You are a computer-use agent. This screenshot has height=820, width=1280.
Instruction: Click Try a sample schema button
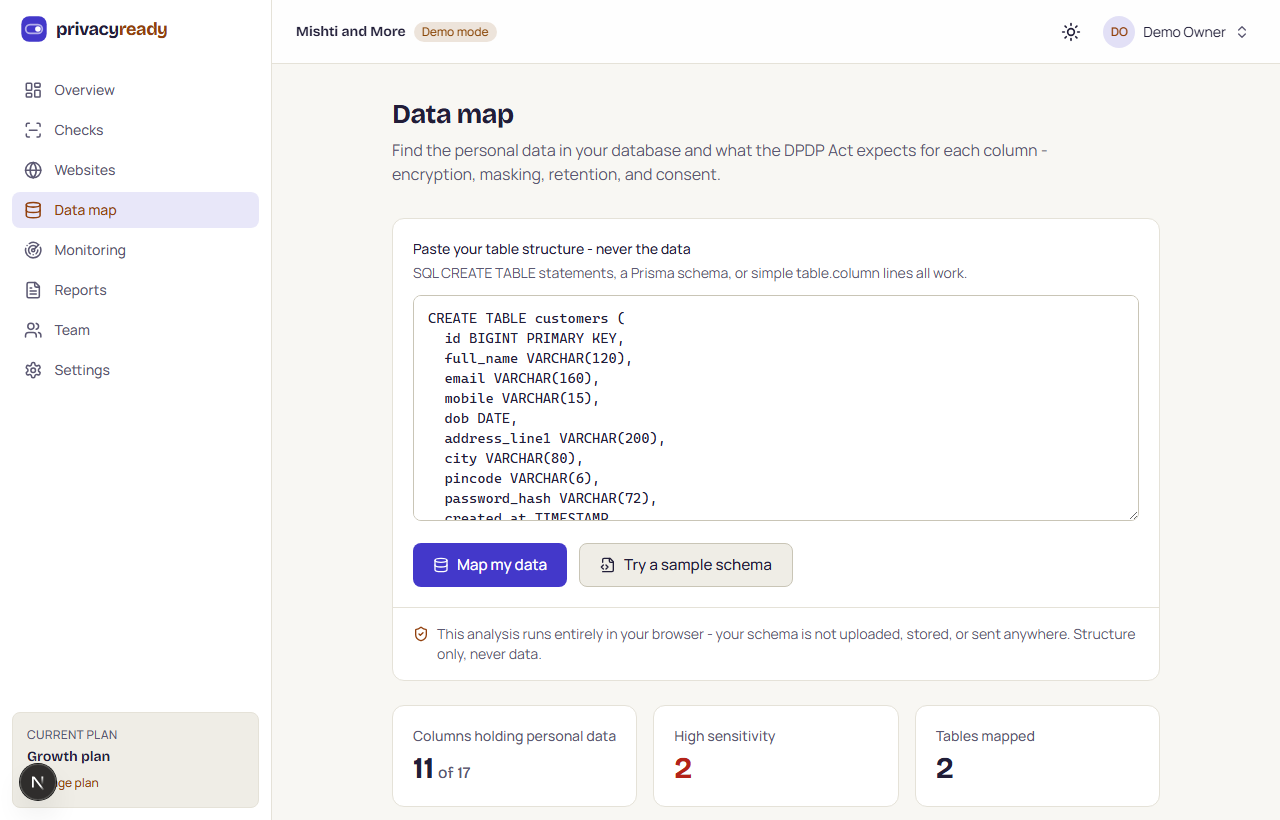686,565
